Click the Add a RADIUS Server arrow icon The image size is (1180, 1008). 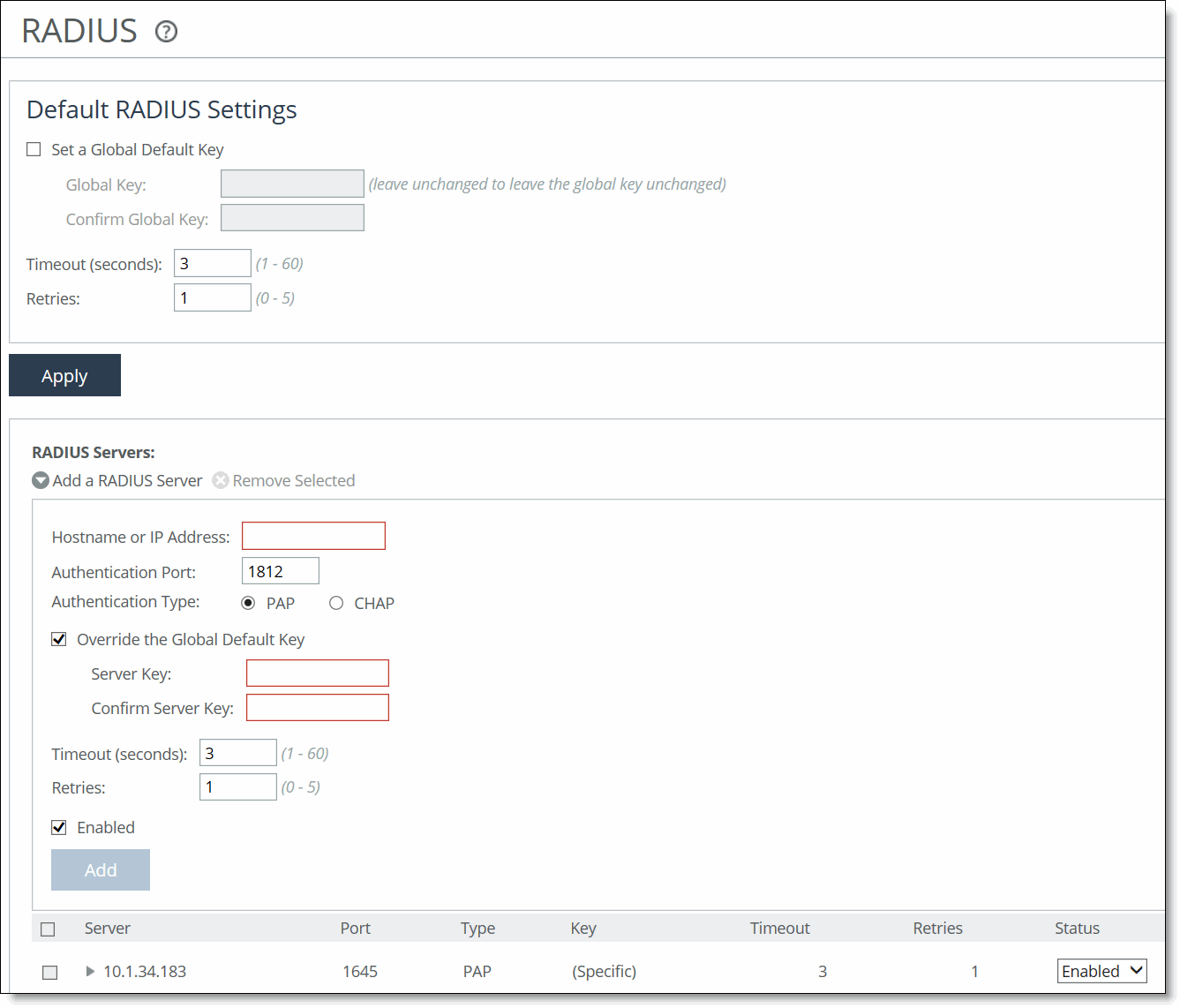(x=41, y=480)
